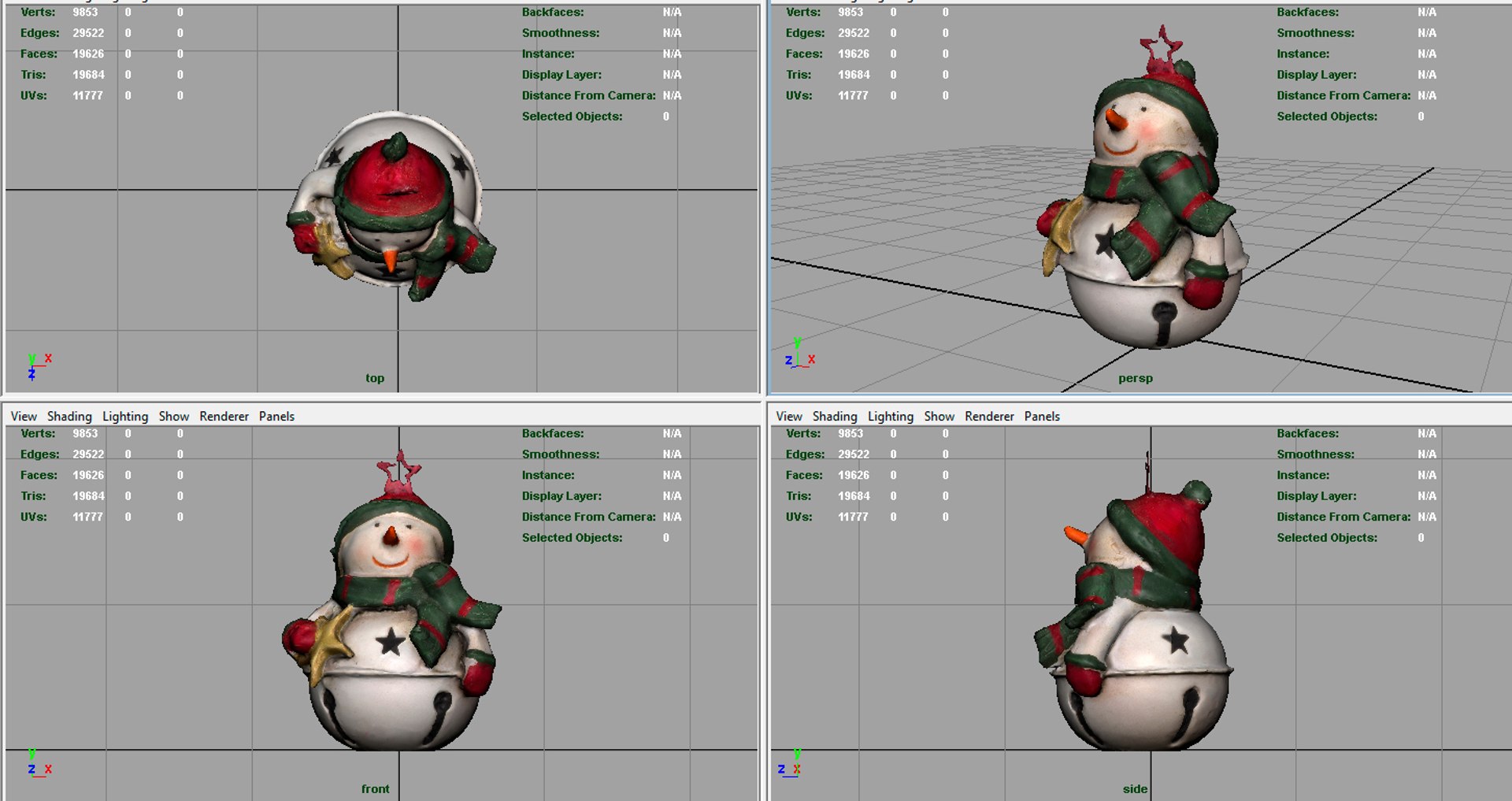Click 'Backfaces:' label in the top view
The image size is (1512, 801).
[x=553, y=12]
